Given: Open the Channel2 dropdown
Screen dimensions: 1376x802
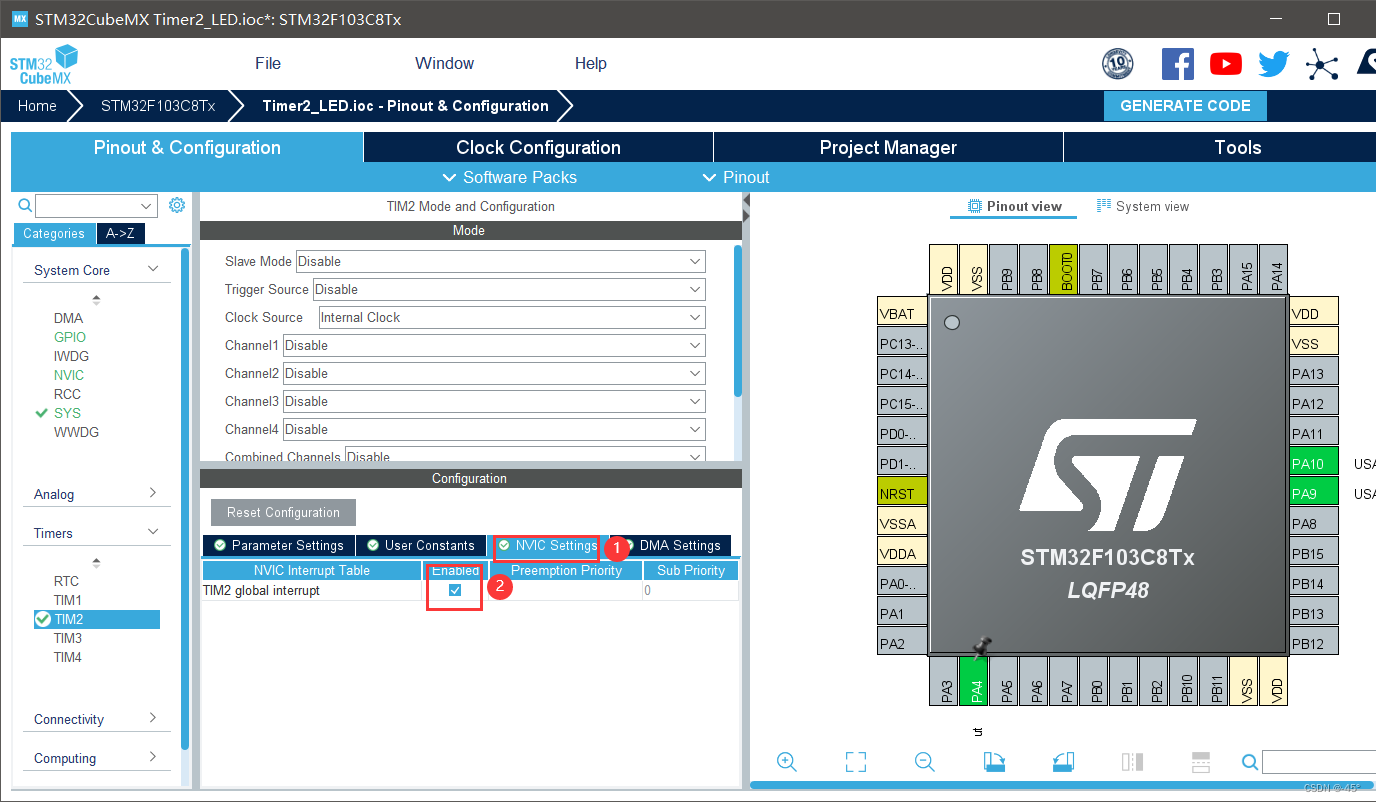Looking at the screenshot, I should point(494,373).
